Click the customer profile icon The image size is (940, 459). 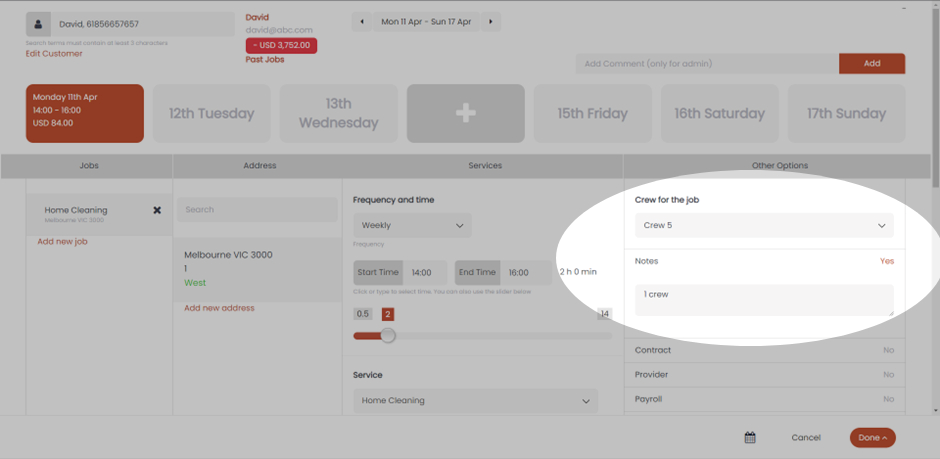(x=39, y=24)
